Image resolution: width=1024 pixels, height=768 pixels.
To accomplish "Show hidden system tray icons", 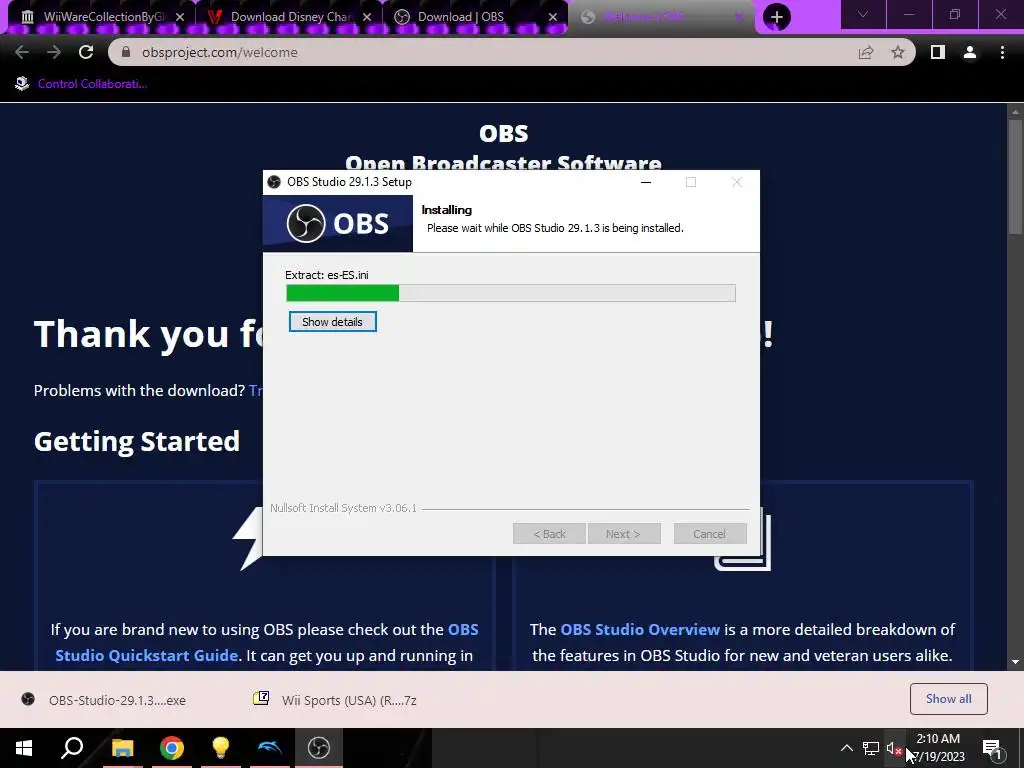I will [846, 748].
